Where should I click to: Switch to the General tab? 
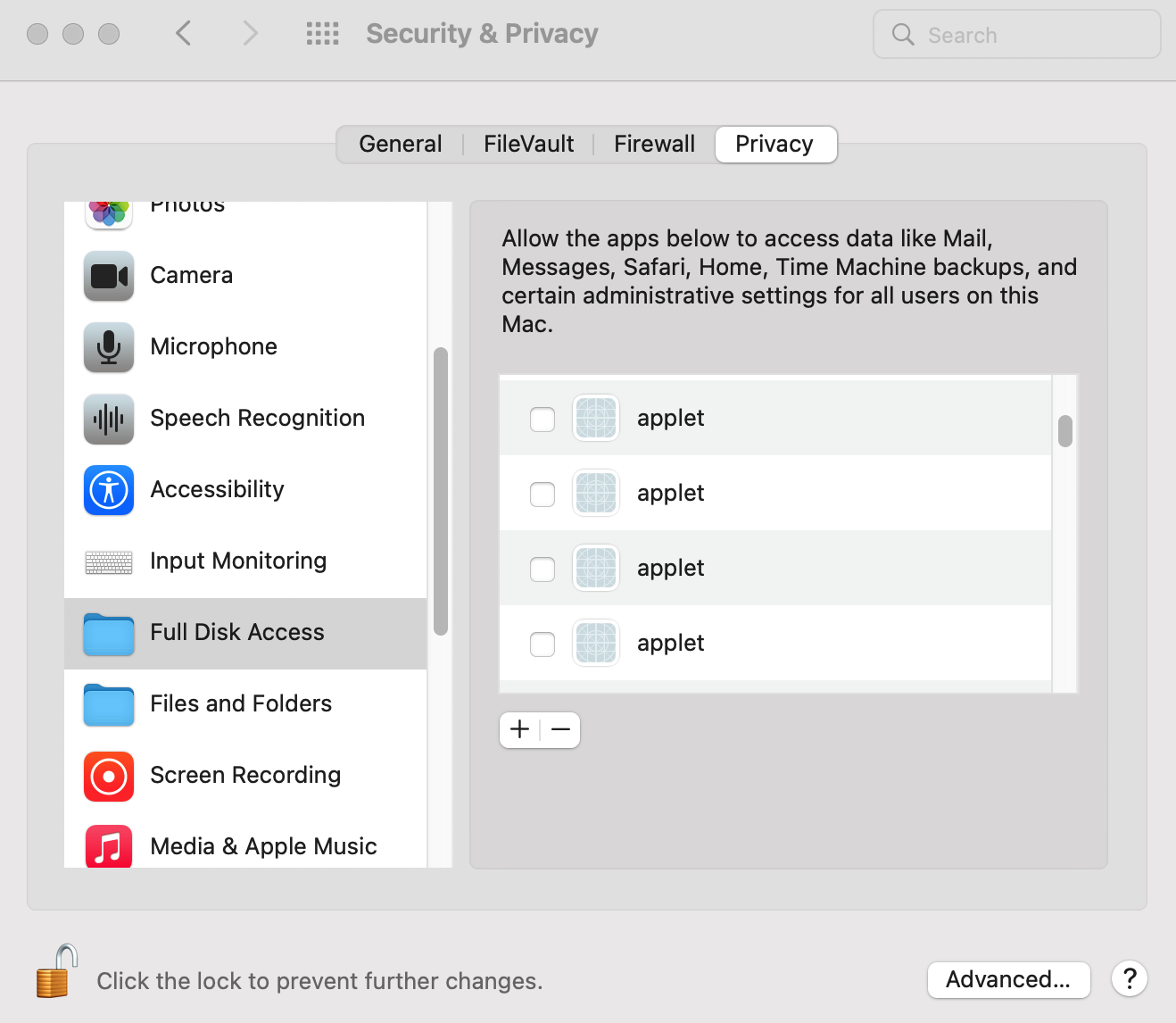[400, 143]
